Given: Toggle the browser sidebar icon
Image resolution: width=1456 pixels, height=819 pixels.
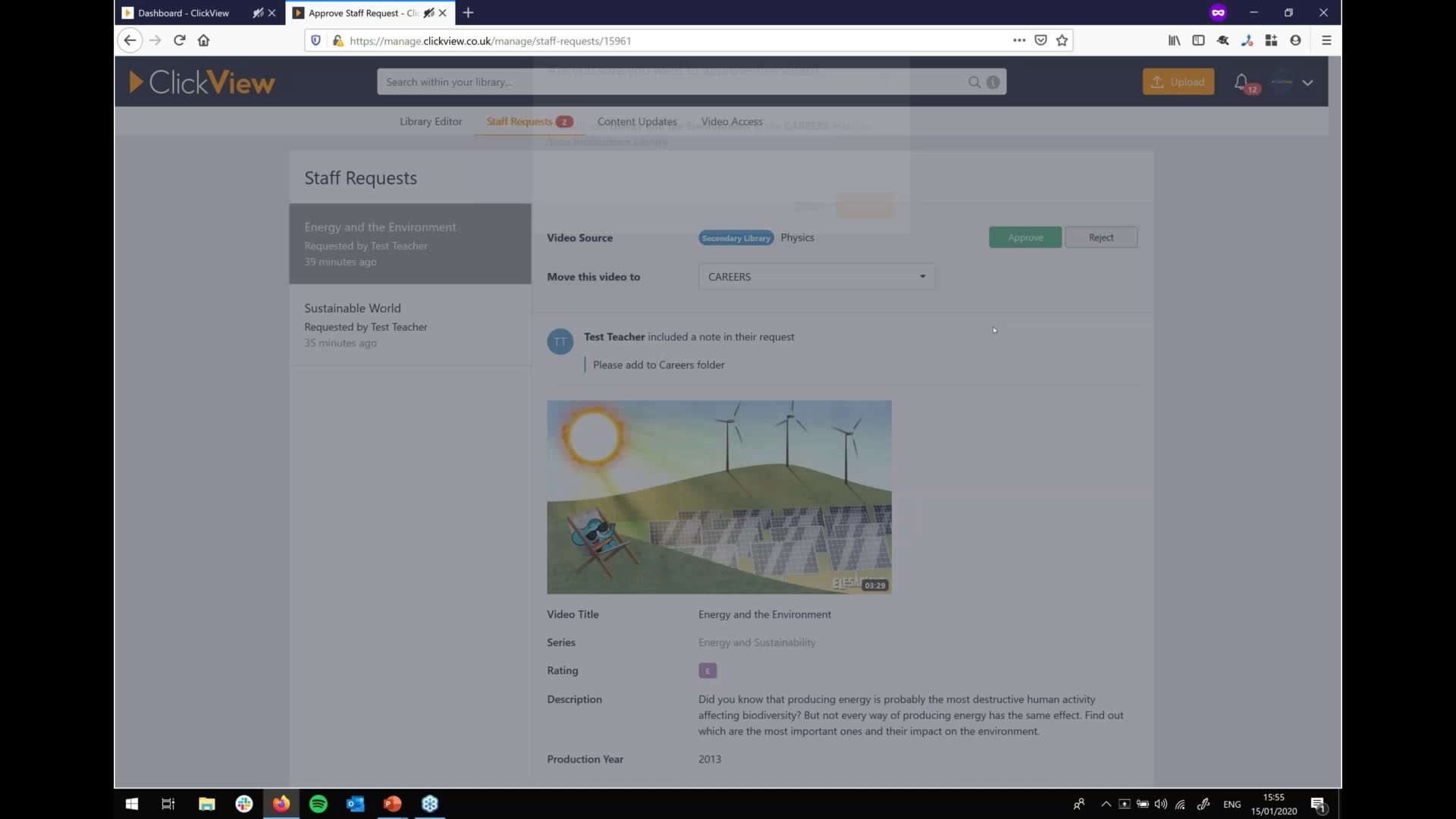Looking at the screenshot, I should (x=1198, y=40).
